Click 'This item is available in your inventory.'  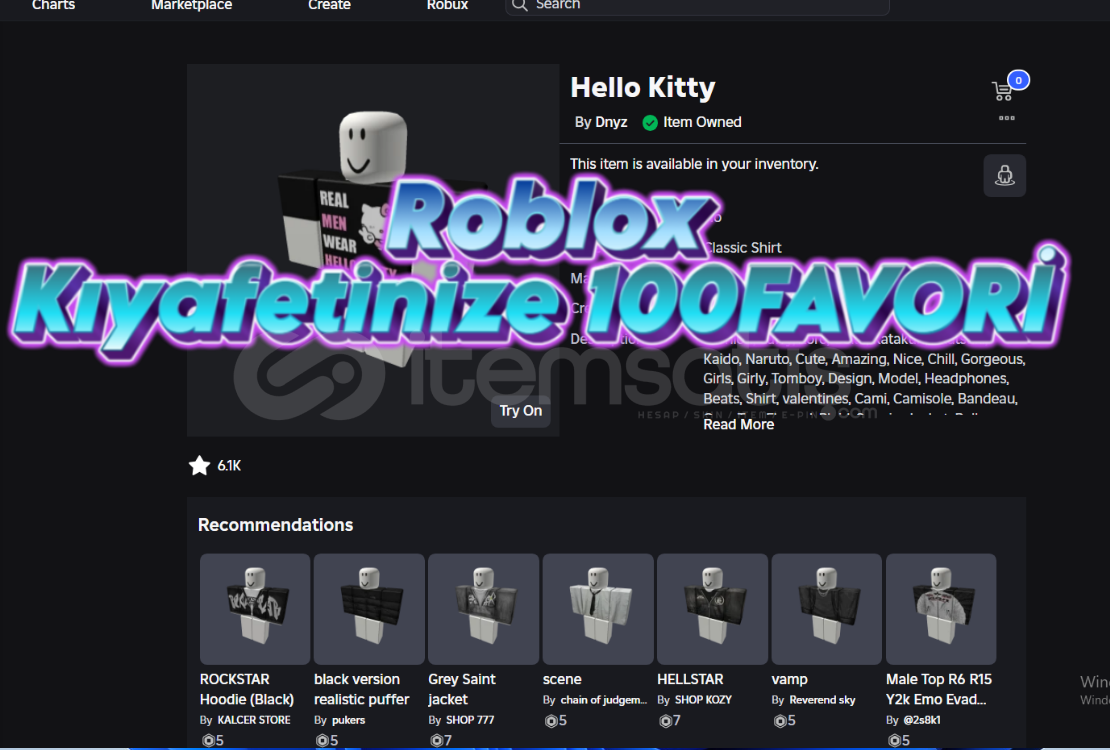[694, 164]
